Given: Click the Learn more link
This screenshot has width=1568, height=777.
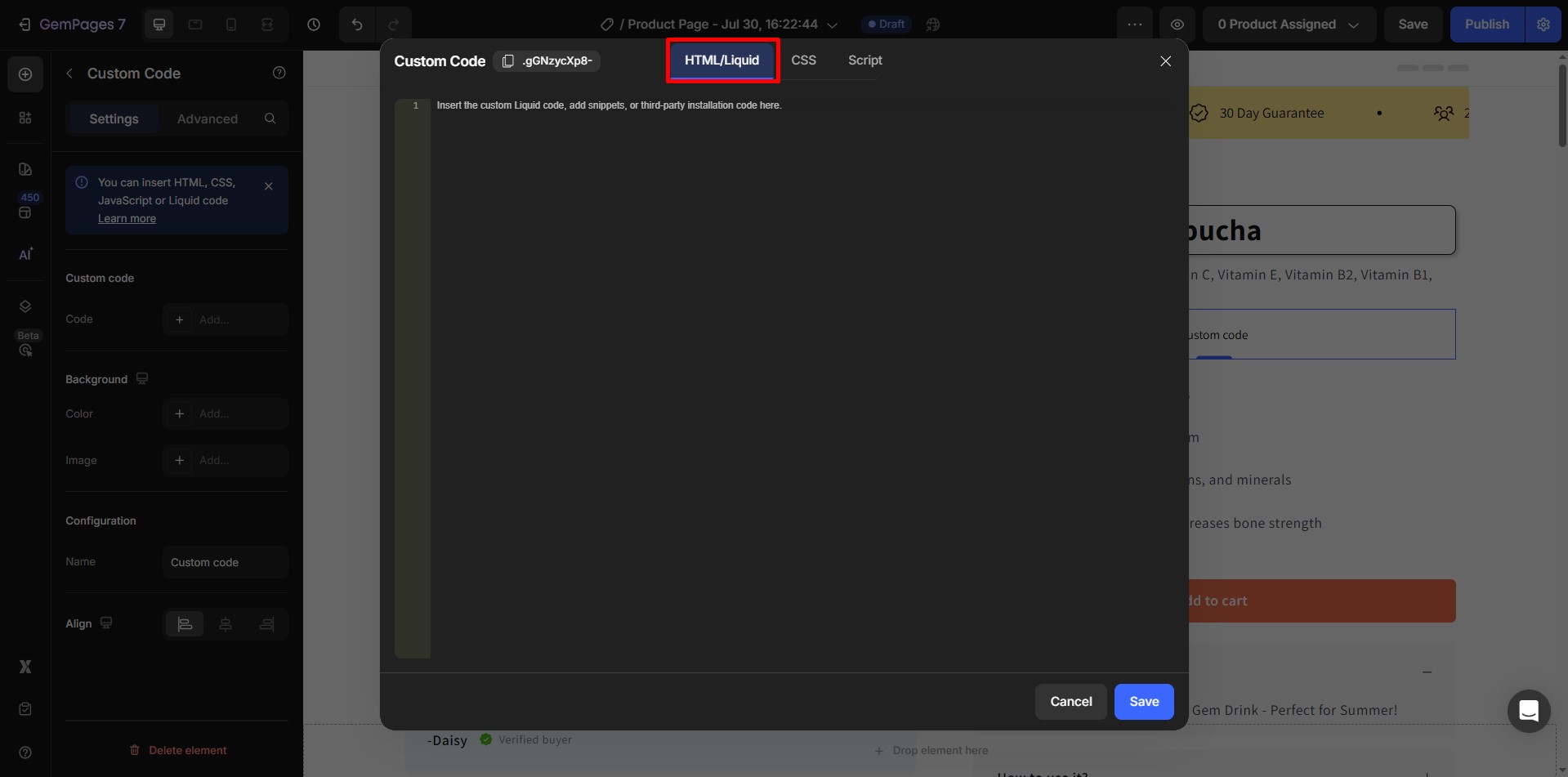Looking at the screenshot, I should [x=126, y=218].
